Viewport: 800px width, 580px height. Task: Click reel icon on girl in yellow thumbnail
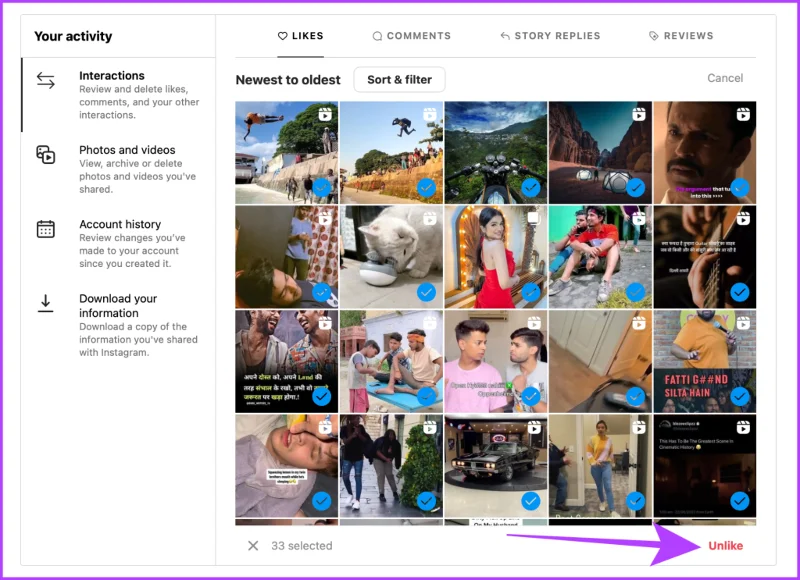click(x=639, y=427)
